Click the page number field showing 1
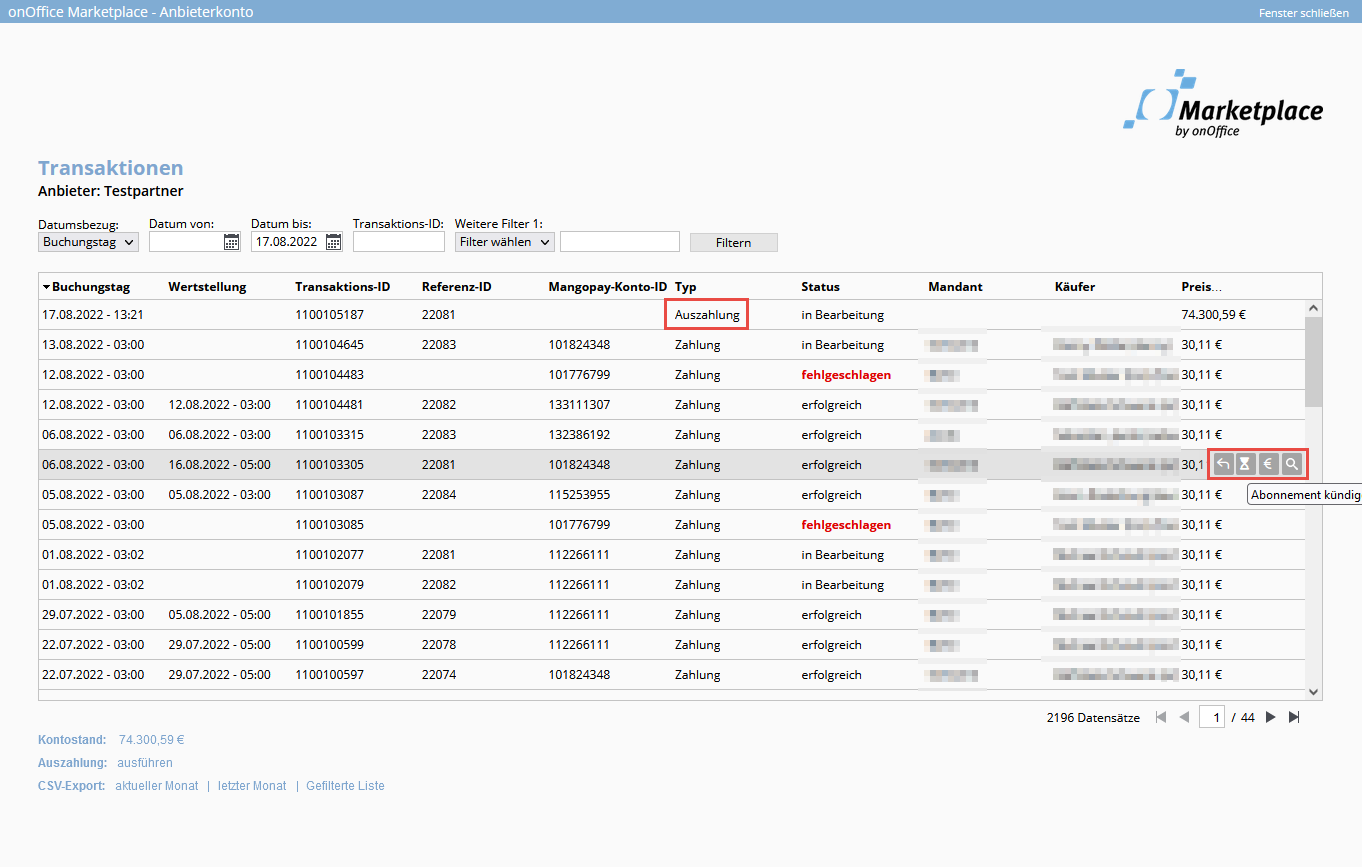Viewport: 1362px width, 867px height. pos(1212,717)
